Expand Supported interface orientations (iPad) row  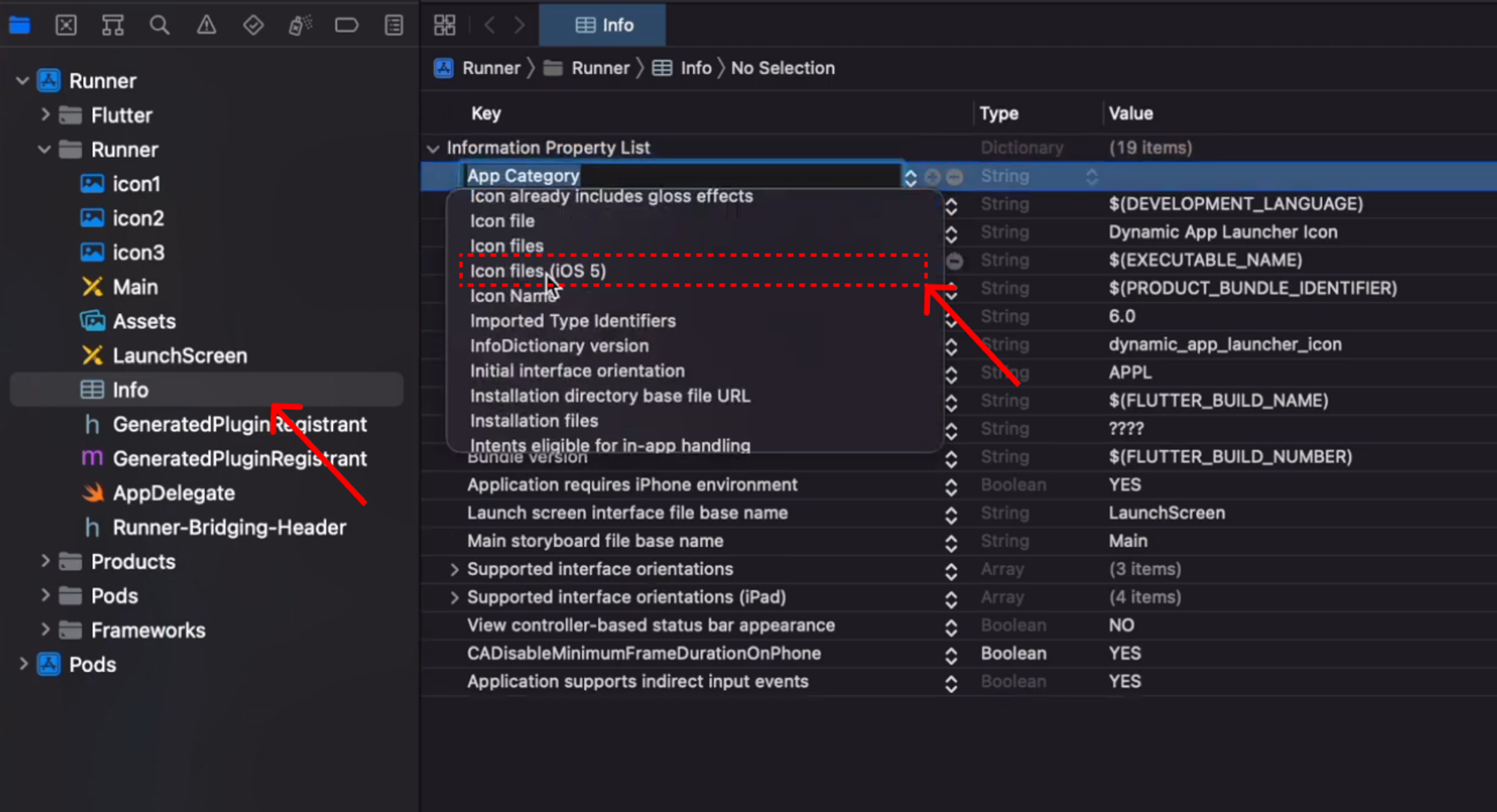tap(454, 598)
